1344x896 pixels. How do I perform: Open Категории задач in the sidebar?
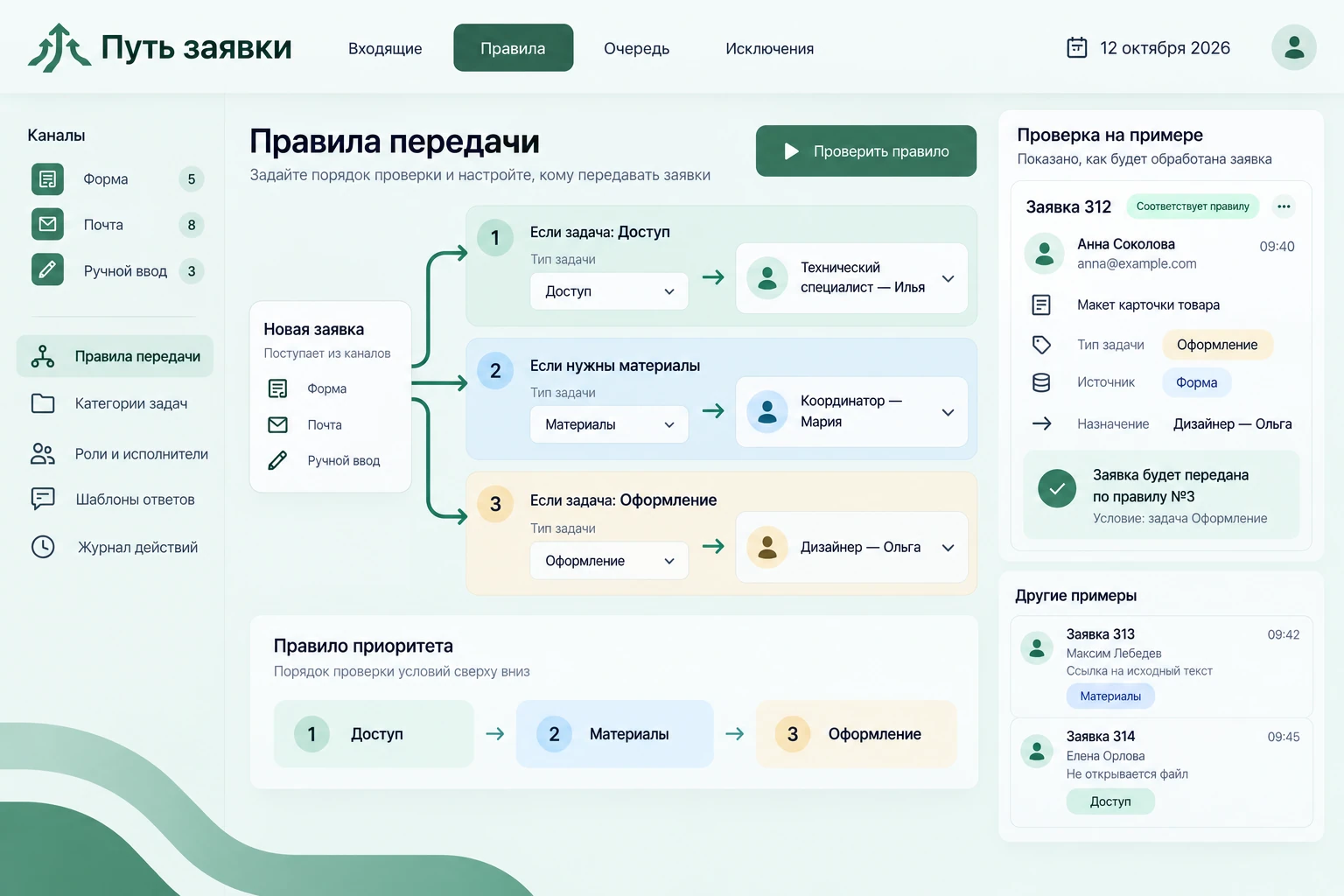tap(115, 403)
